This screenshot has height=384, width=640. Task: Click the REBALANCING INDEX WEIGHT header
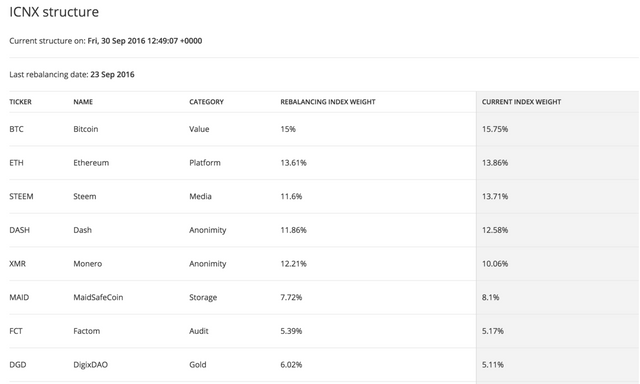pos(328,102)
